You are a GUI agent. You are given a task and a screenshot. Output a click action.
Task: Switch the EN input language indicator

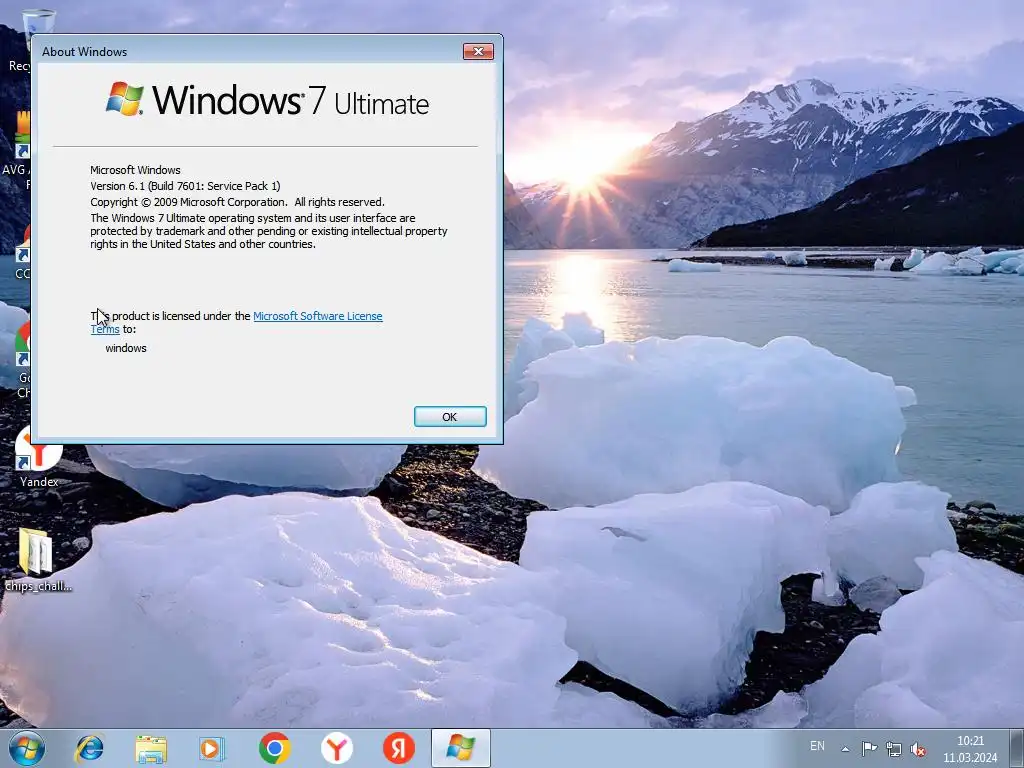[817, 746]
